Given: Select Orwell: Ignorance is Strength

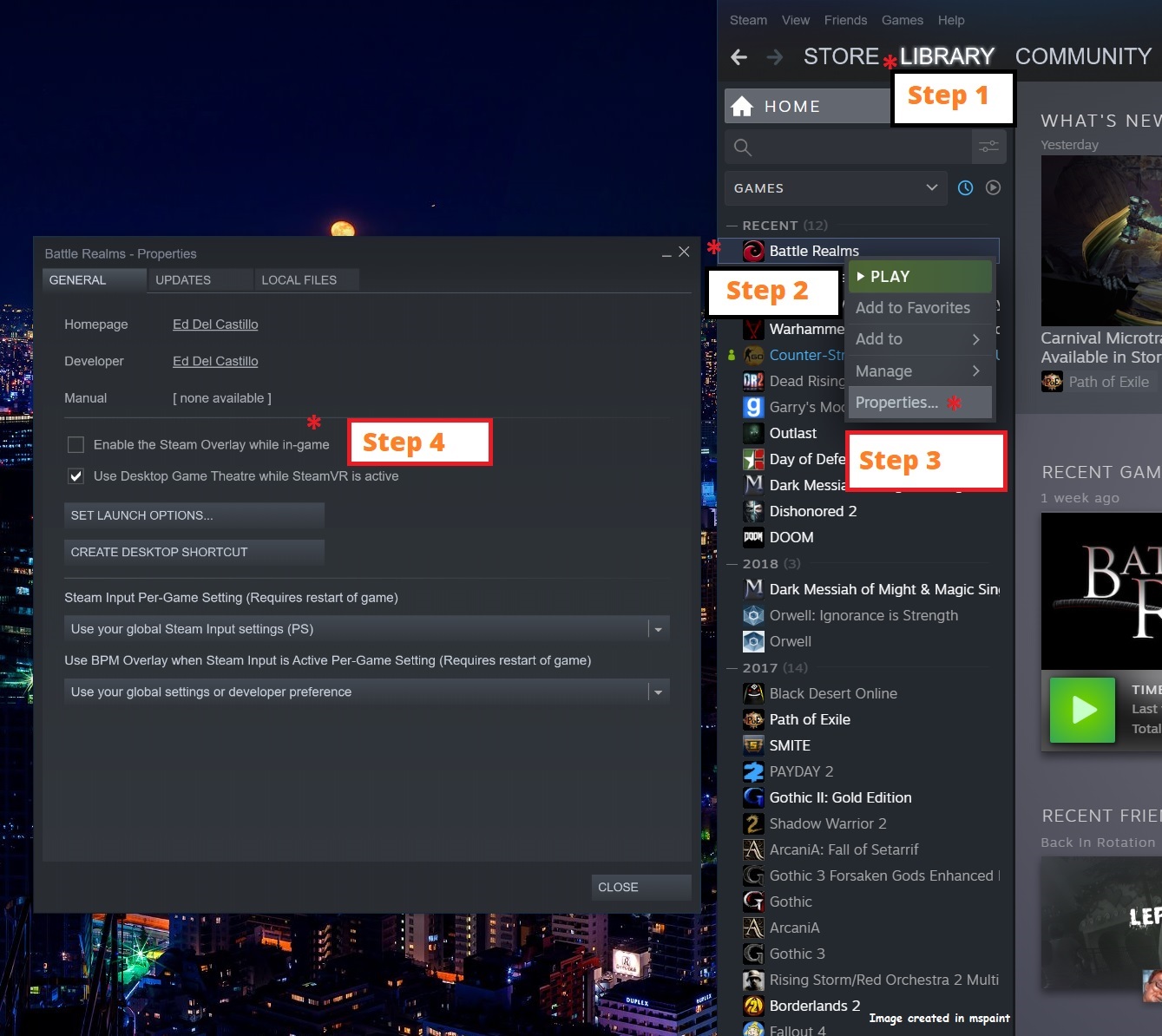Looking at the screenshot, I should [x=863, y=615].
